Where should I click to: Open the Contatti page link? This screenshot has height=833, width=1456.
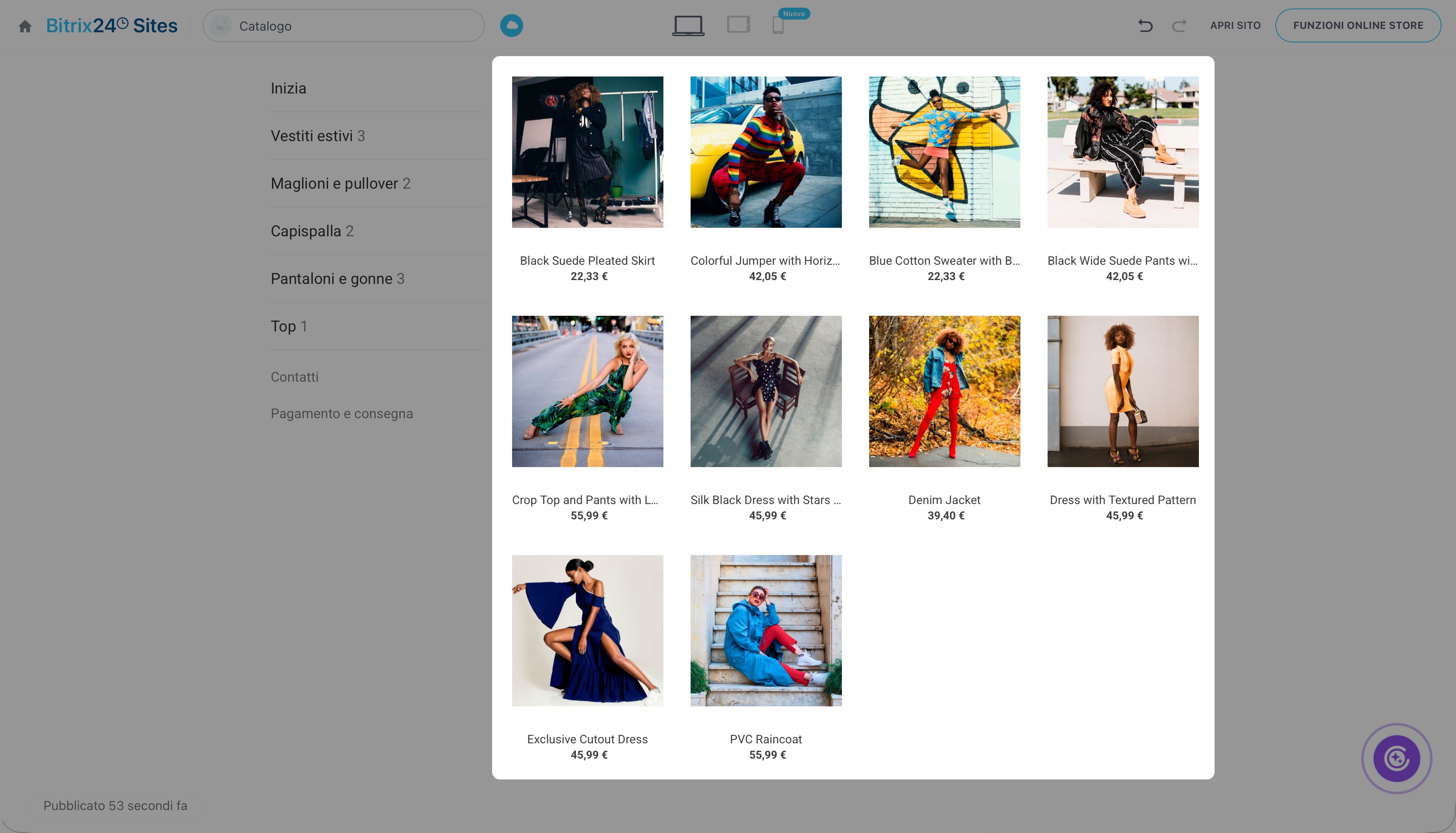pos(295,377)
